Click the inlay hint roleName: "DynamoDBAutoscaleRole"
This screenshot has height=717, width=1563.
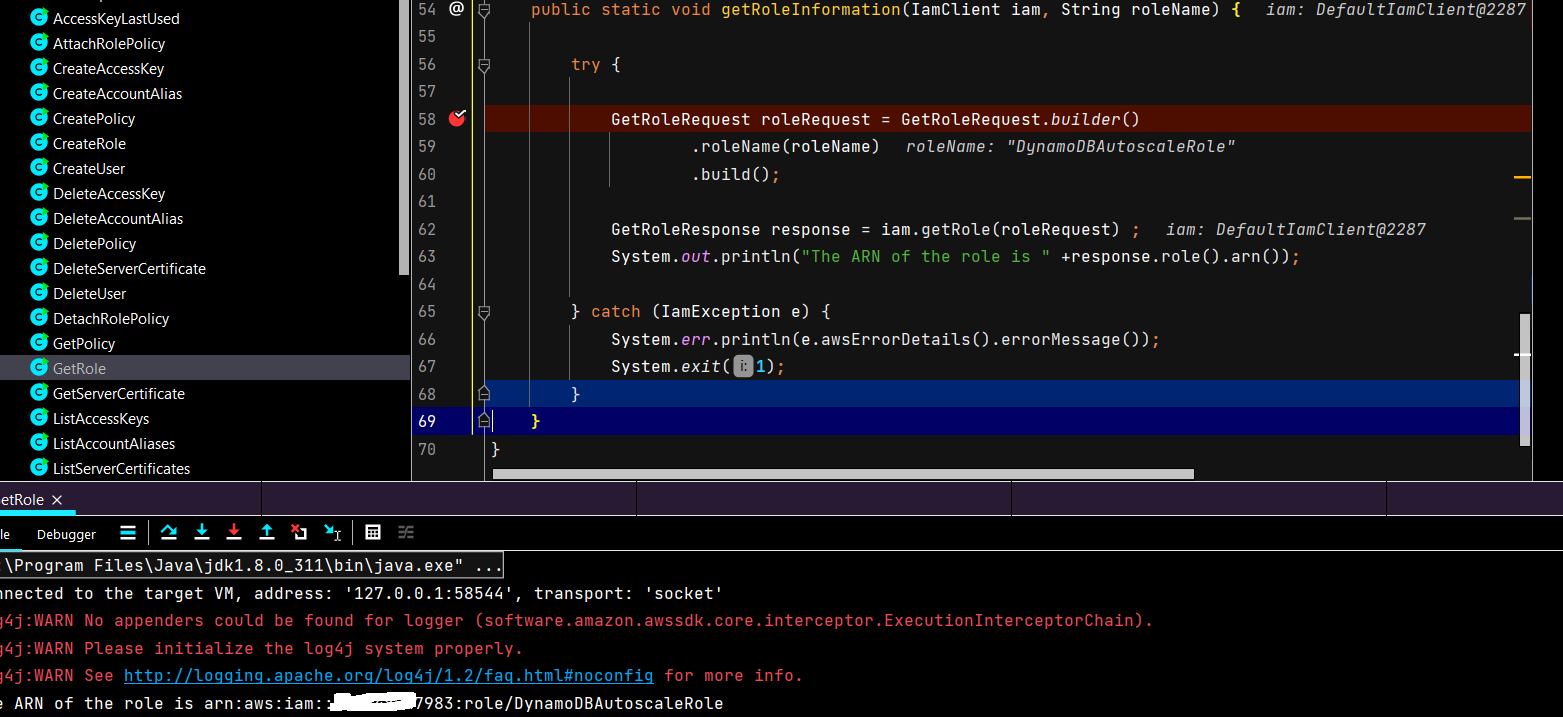tap(1071, 147)
